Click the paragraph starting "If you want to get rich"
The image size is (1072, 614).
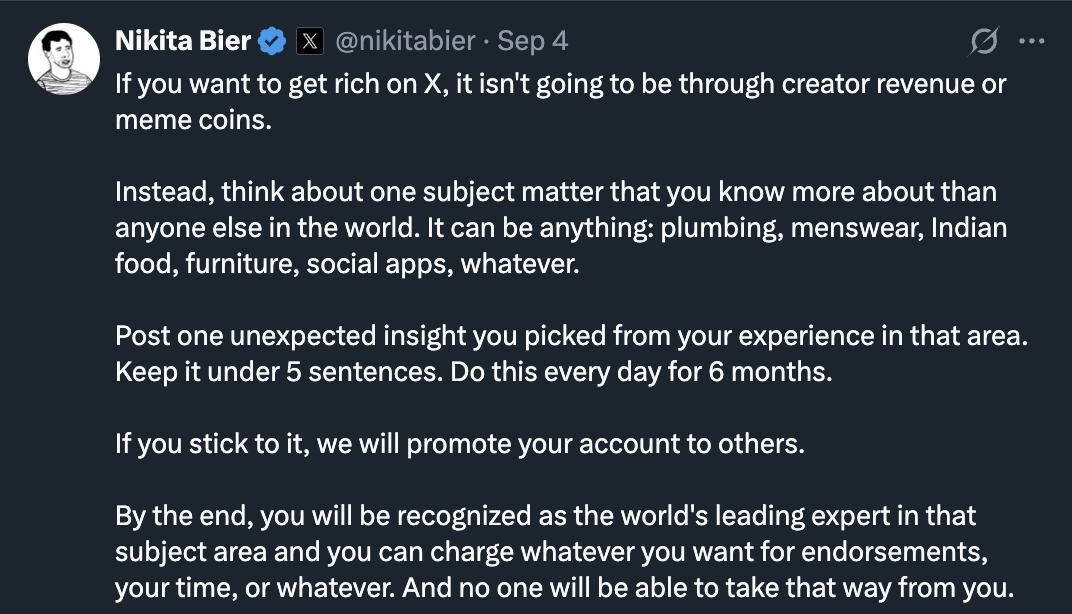tap(560, 100)
